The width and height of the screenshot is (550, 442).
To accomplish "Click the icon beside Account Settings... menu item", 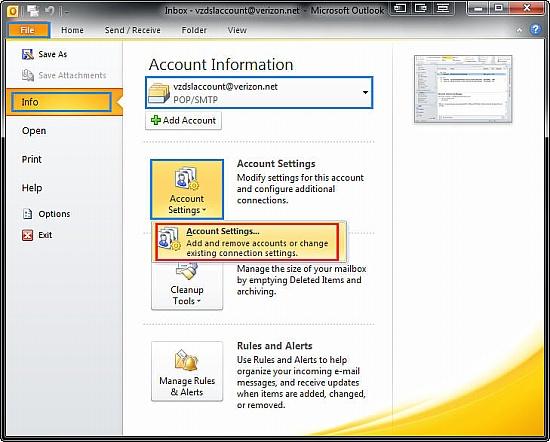I will point(169,238).
